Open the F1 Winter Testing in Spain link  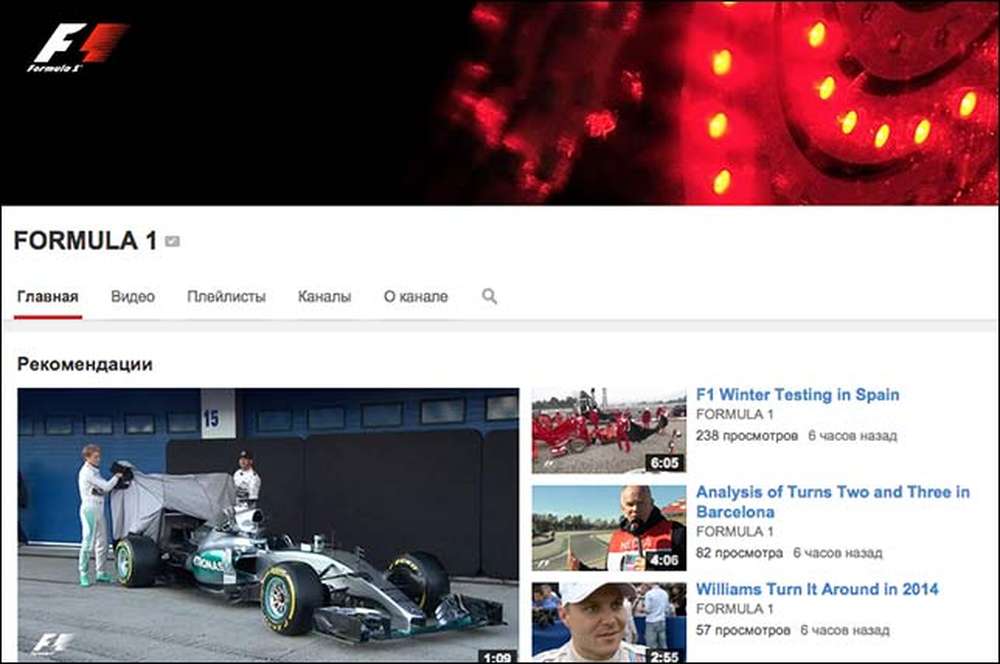click(798, 395)
